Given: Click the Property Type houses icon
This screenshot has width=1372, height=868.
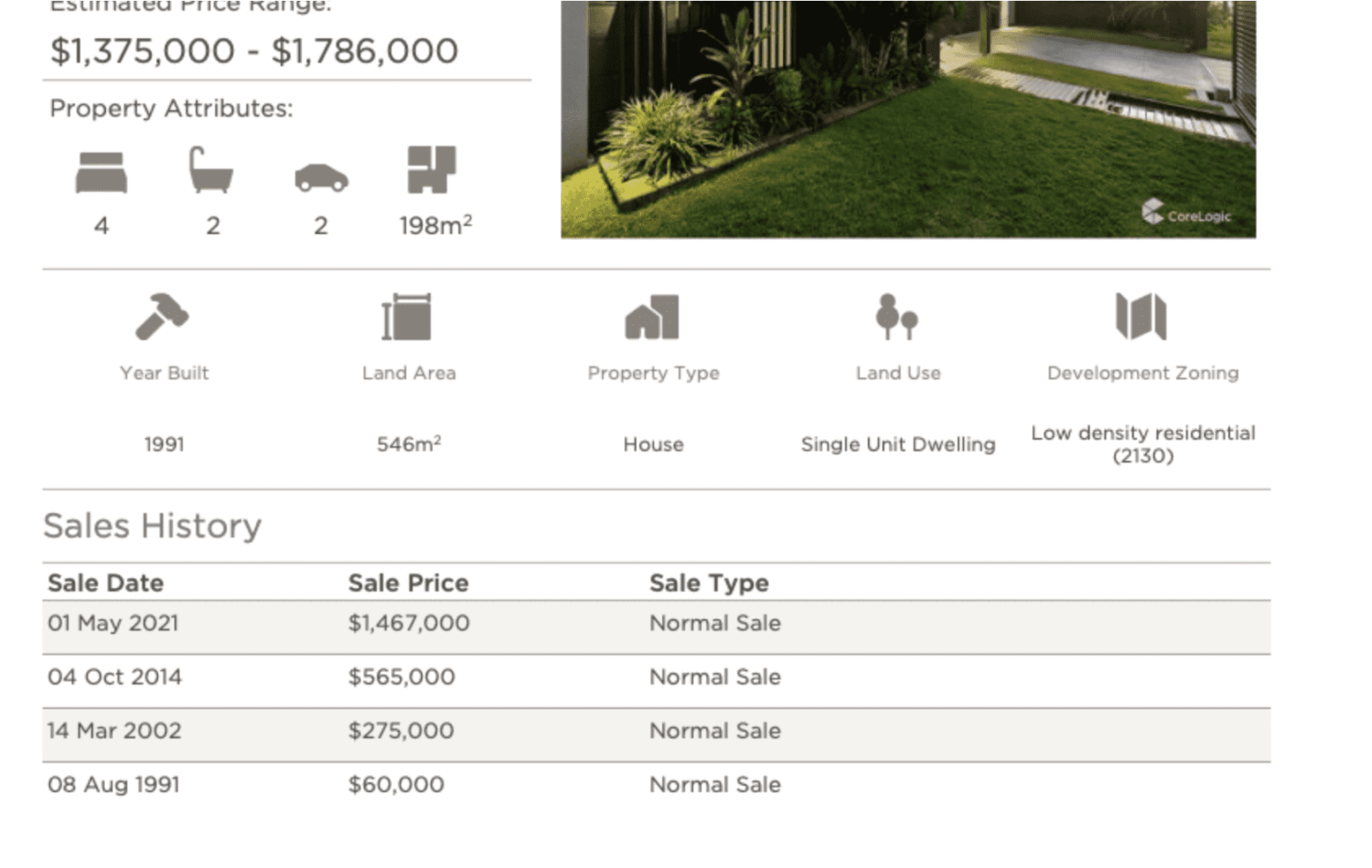Looking at the screenshot, I should coord(652,316).
